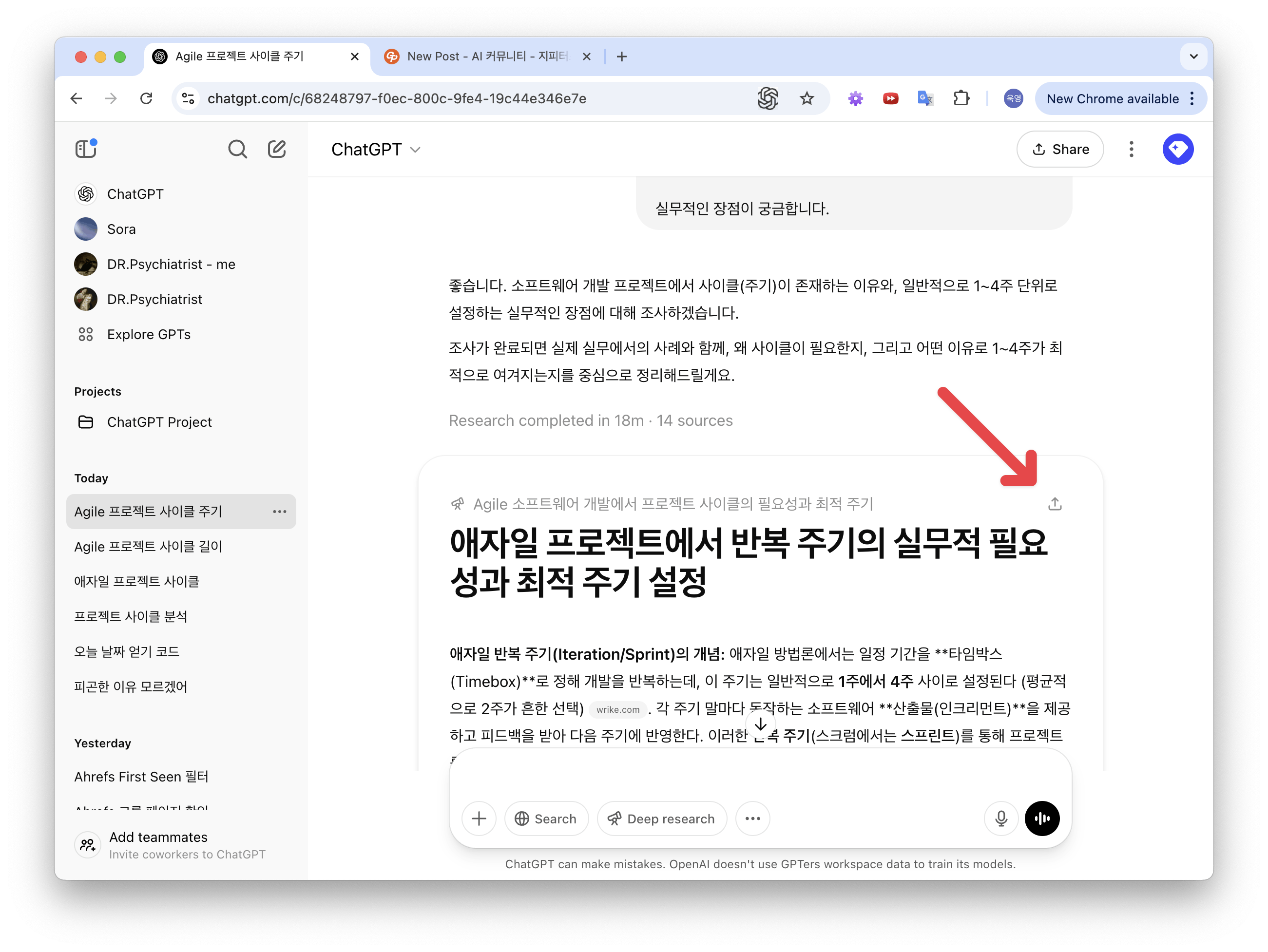The height and width of the screenshot is (952, 1268).
Task: Start a new chat with the compose icon
Action: tap(277, 149)
